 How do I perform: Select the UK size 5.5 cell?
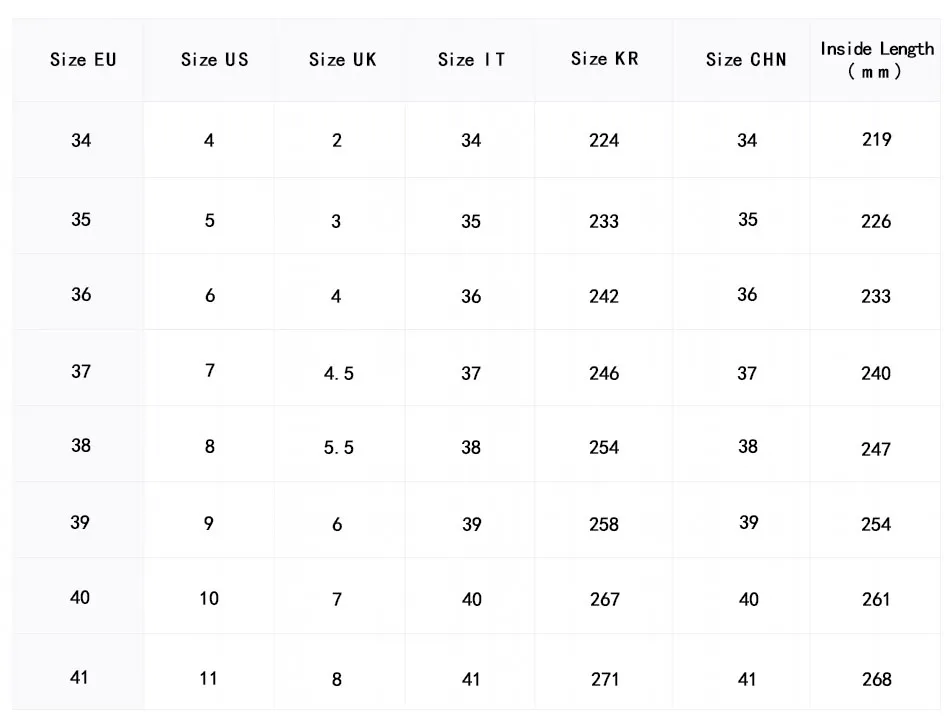click(338, 449)
